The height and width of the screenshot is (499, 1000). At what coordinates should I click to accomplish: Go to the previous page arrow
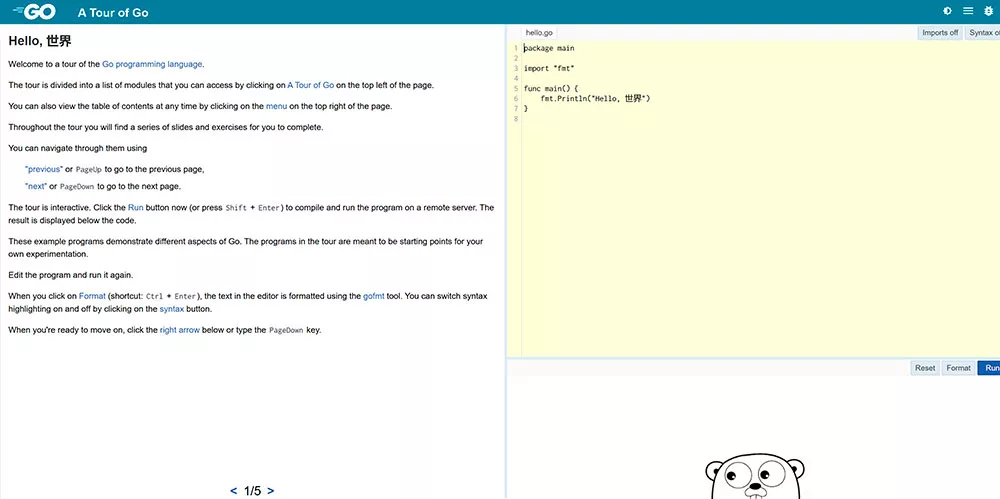click(233, 491)
